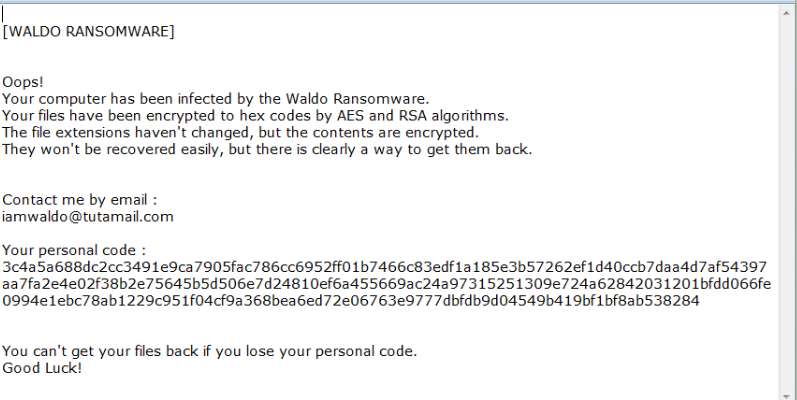
Task: Place cursor on the word Oops!
Action: coord(23,81)
